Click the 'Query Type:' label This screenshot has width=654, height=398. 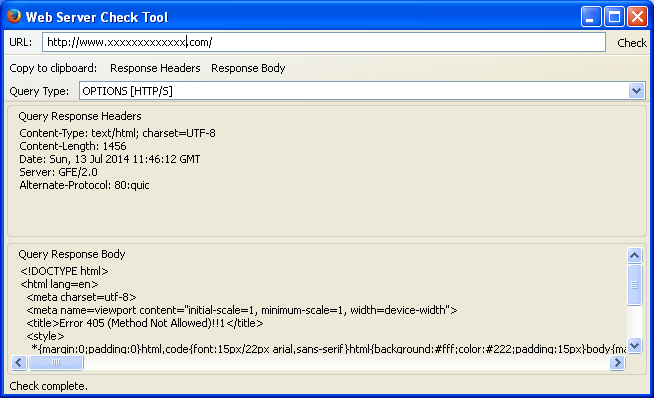pyautogui.click(x=39, y=91)
